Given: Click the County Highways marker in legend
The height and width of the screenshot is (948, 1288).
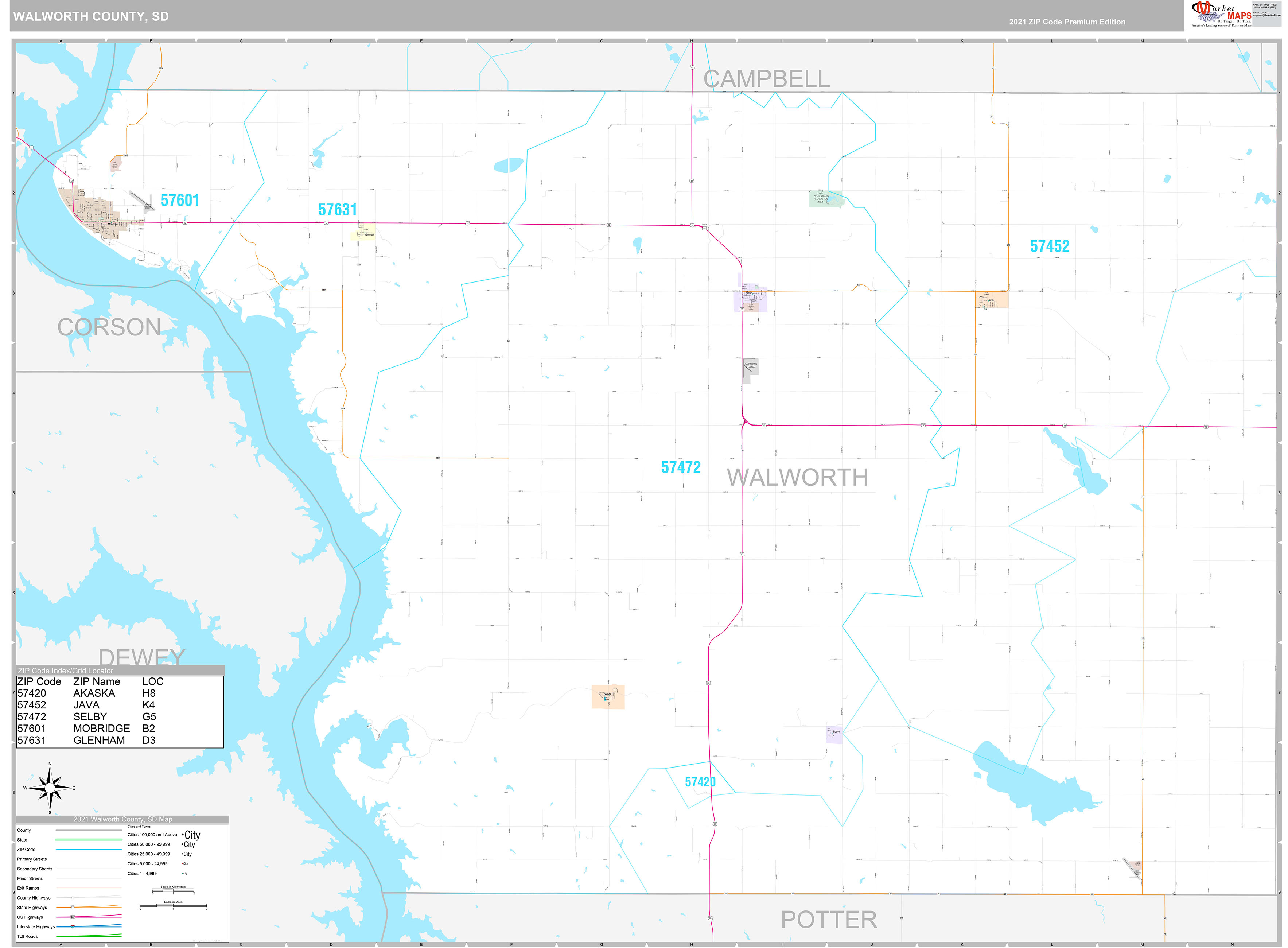Looking at the screenshot, I should point(73,898).
